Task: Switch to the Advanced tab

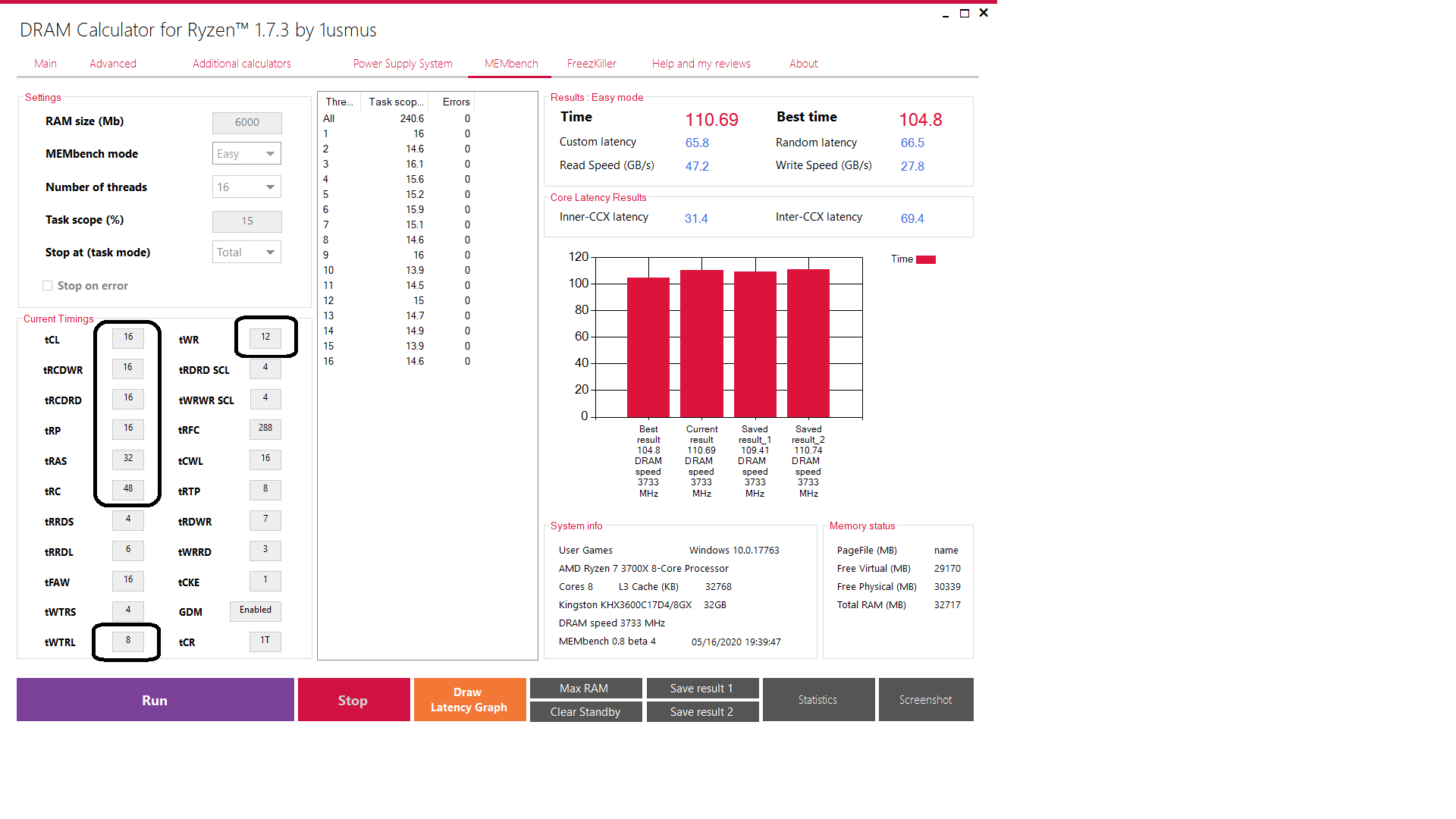Action: tap(113, 64)
